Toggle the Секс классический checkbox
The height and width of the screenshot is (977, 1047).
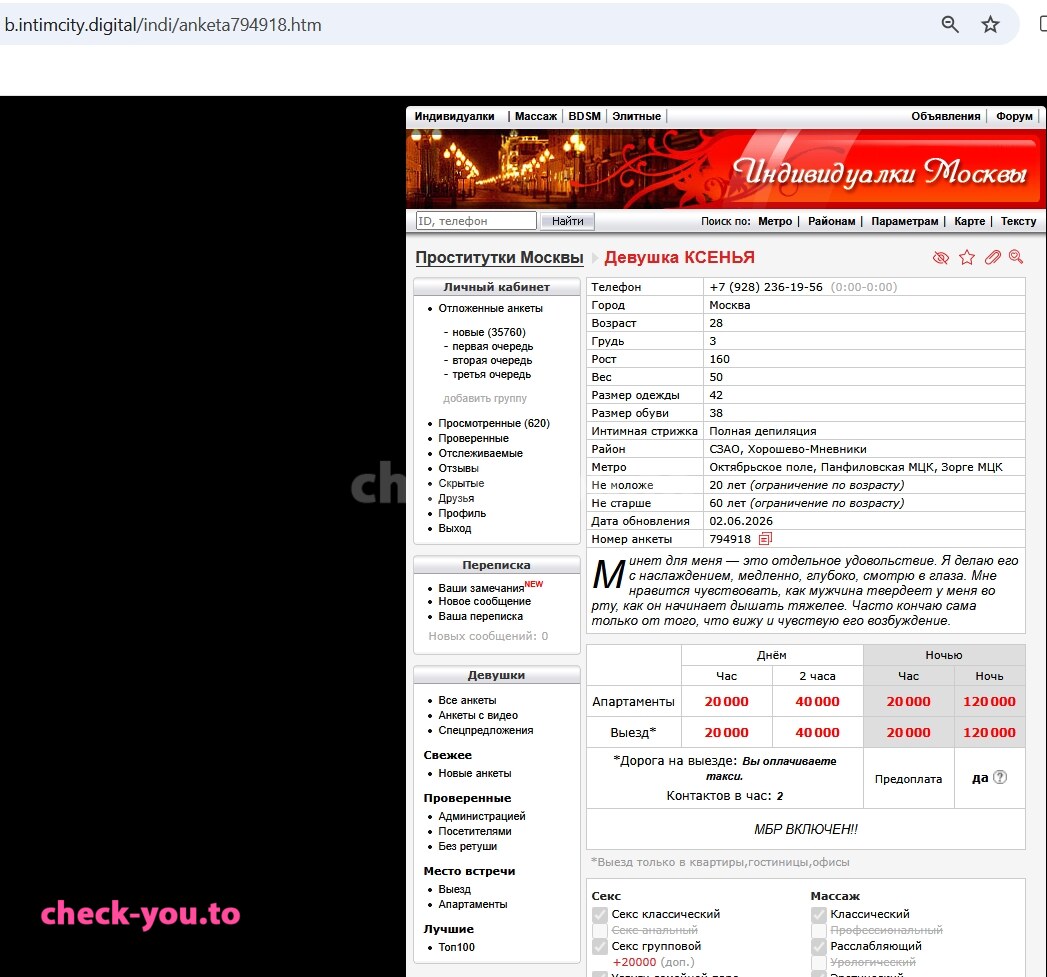coord(600,914)
